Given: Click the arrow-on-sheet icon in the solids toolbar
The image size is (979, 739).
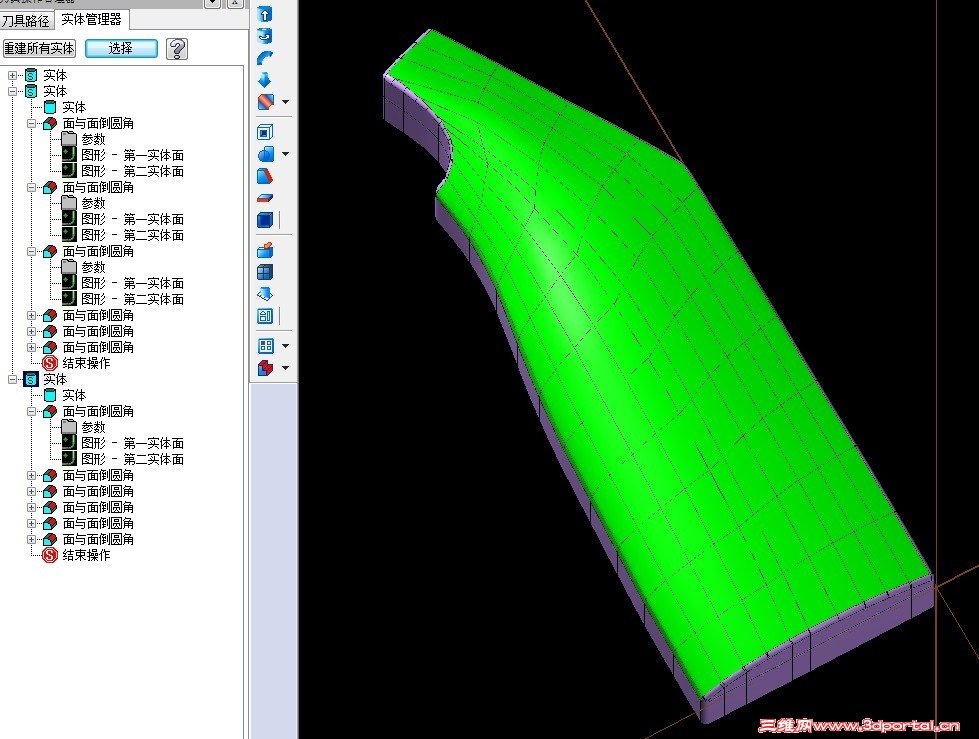Looking at the screenshot, I should pyautogui.click(x=265, y=294).
